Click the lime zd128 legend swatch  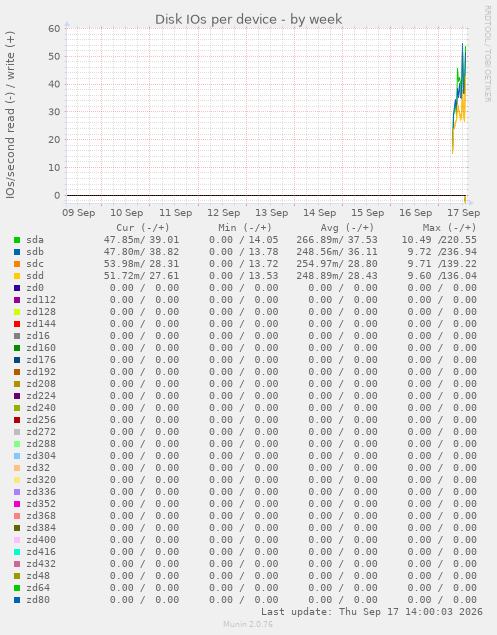(x=17, y=312)
